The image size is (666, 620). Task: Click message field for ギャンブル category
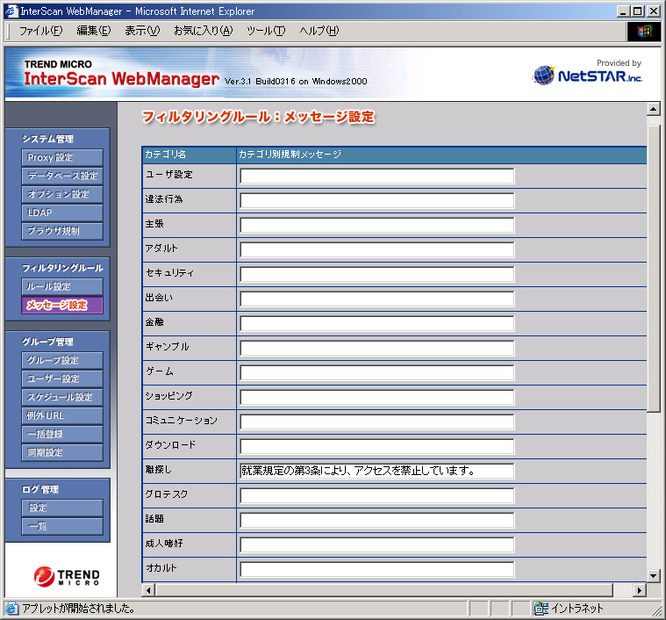tap(377, 348)
